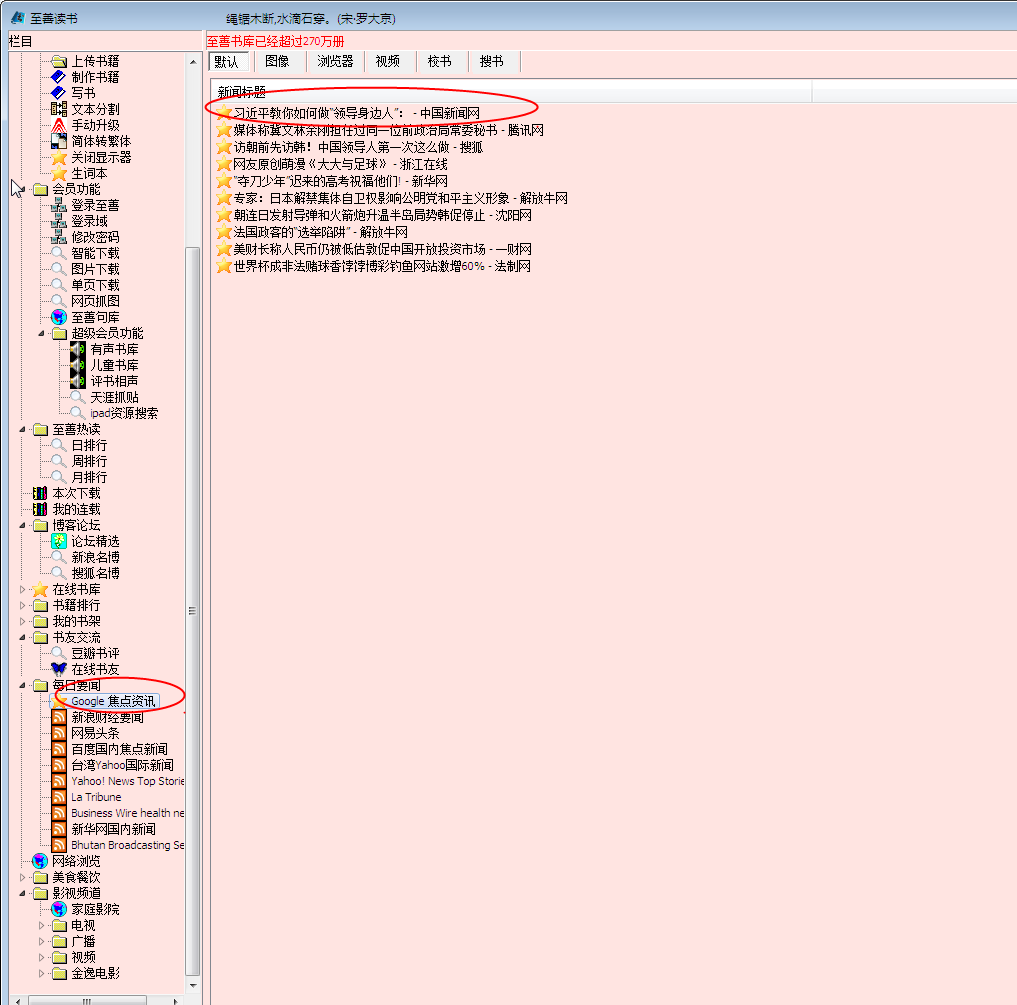Click the 本次下载 books icon
The image size is (1017, 1005).
coord(40,494)
